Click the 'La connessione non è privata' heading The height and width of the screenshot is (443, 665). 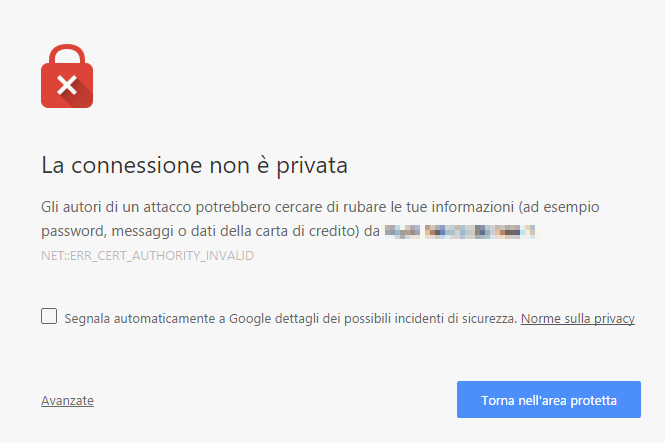click(x=194, y=165)
